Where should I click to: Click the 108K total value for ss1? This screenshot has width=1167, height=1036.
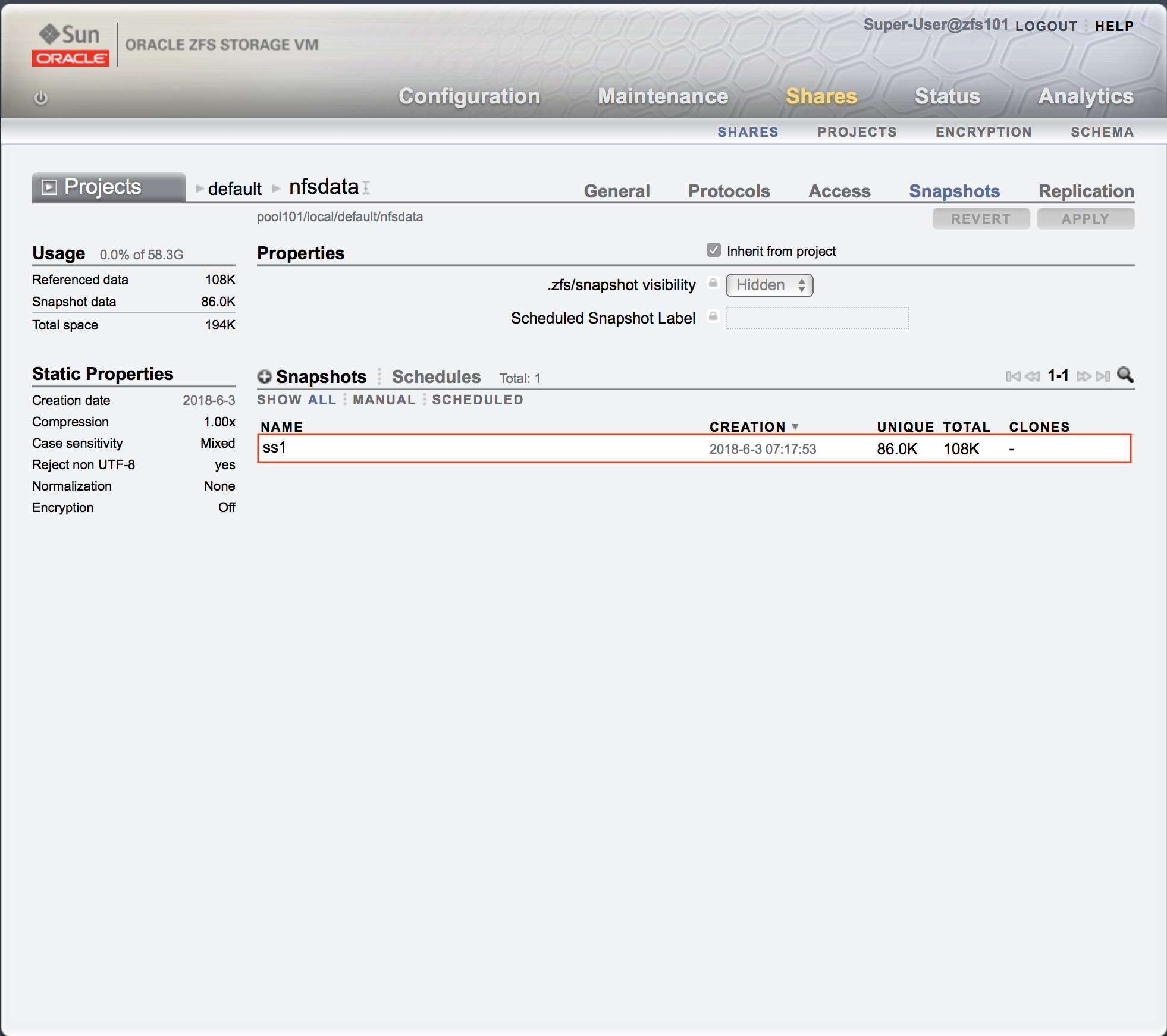(x=961, y=449)
